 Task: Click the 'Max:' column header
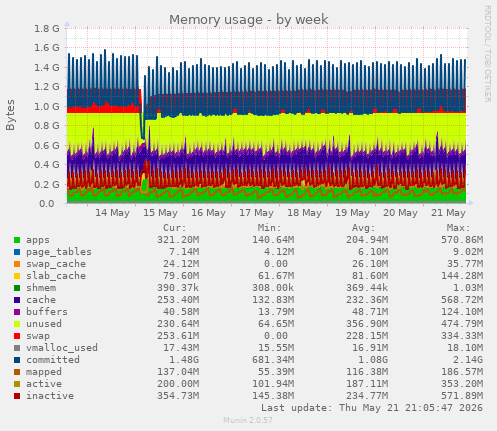pos(458,228)
